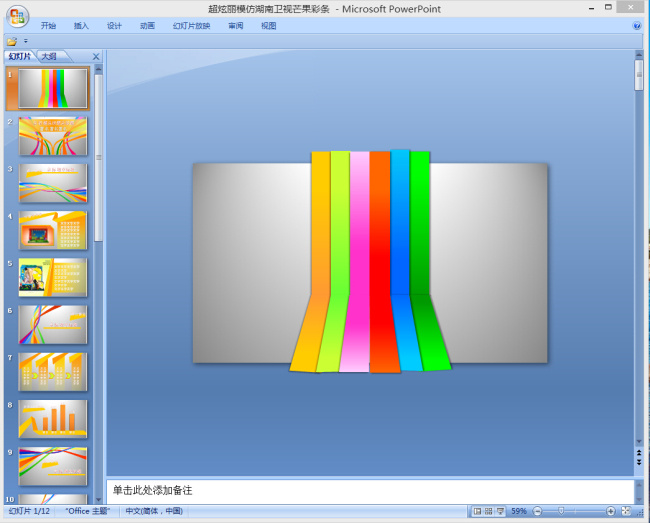Screen dimensions: 650x523
Task: Click thumbnail pane scroll-down arrow
Action: [x=98, y=500]
